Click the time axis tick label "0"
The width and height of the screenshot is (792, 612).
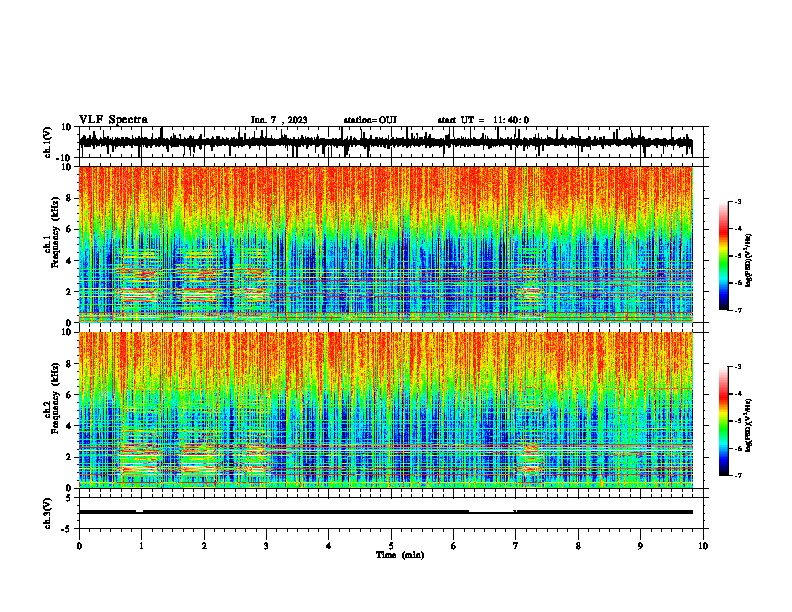click(x=79, y=546)
